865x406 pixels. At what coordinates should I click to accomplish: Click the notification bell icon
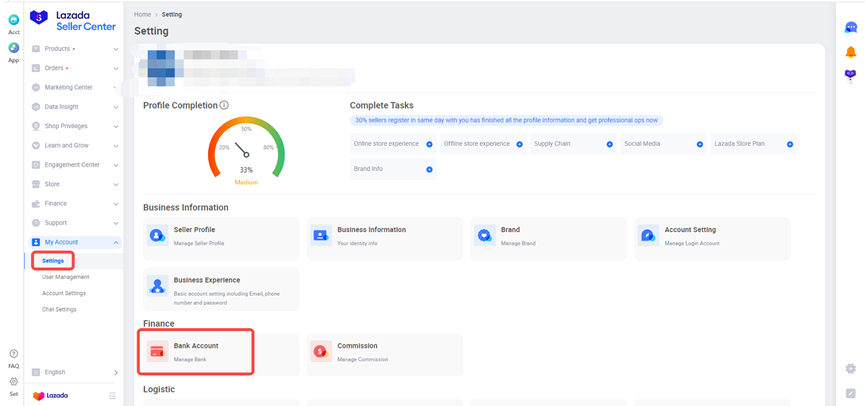click(x=850, y=52)
